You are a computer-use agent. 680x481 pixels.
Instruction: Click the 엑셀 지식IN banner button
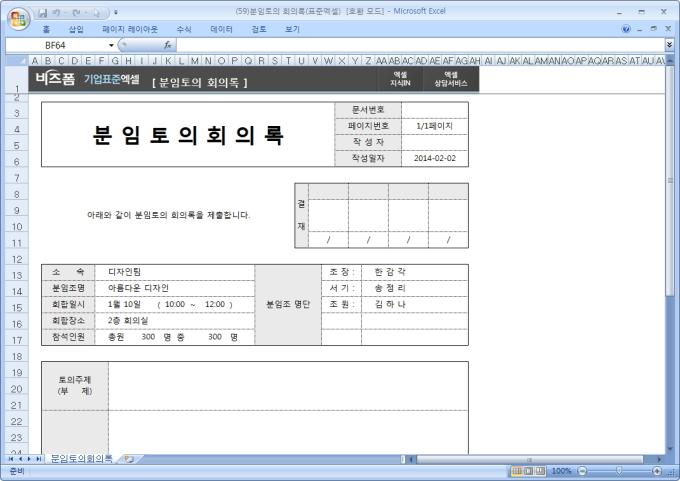[x=400, y=79]
